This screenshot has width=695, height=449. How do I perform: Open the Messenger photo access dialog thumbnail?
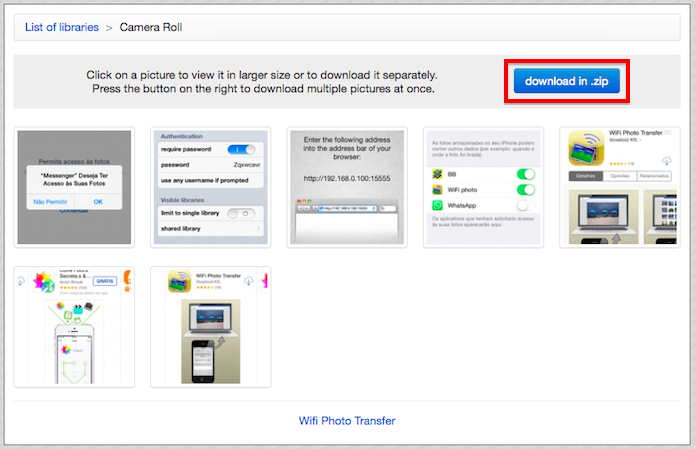pyautogui.click(x=74, y=187)
